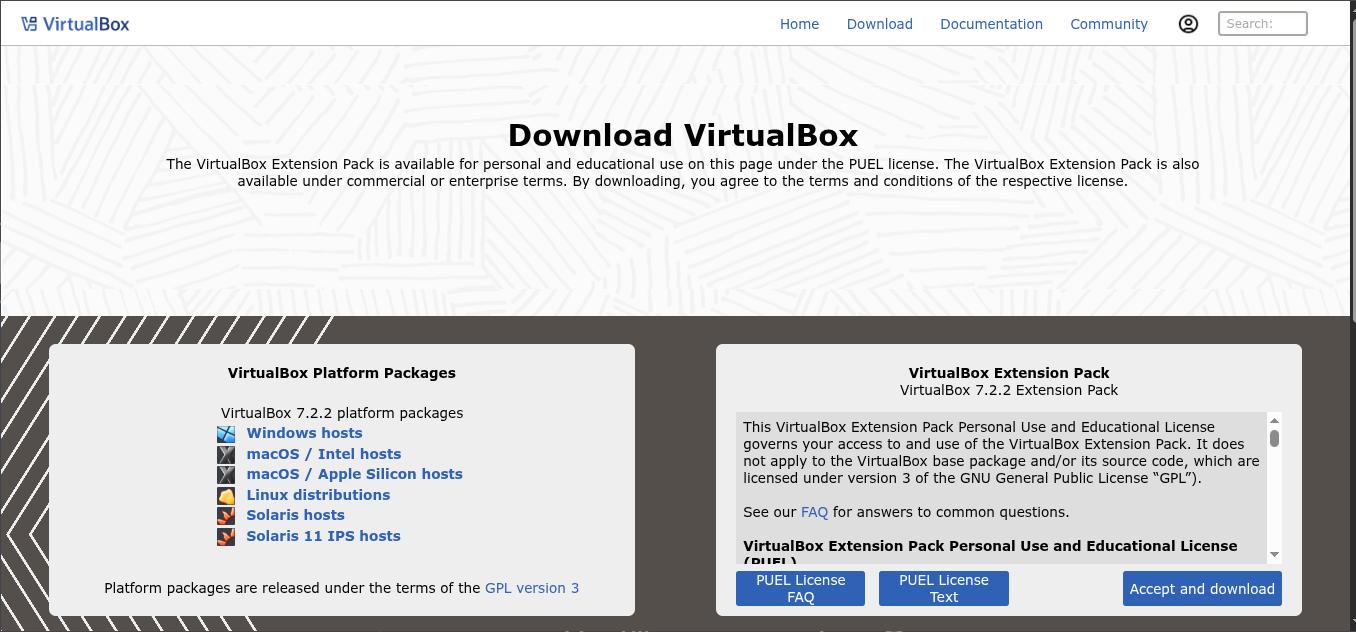Image resolution: width=1356 pixels, height=632 pixels.
Task: Click the Windows hosts platform icon
Action: 227,434
